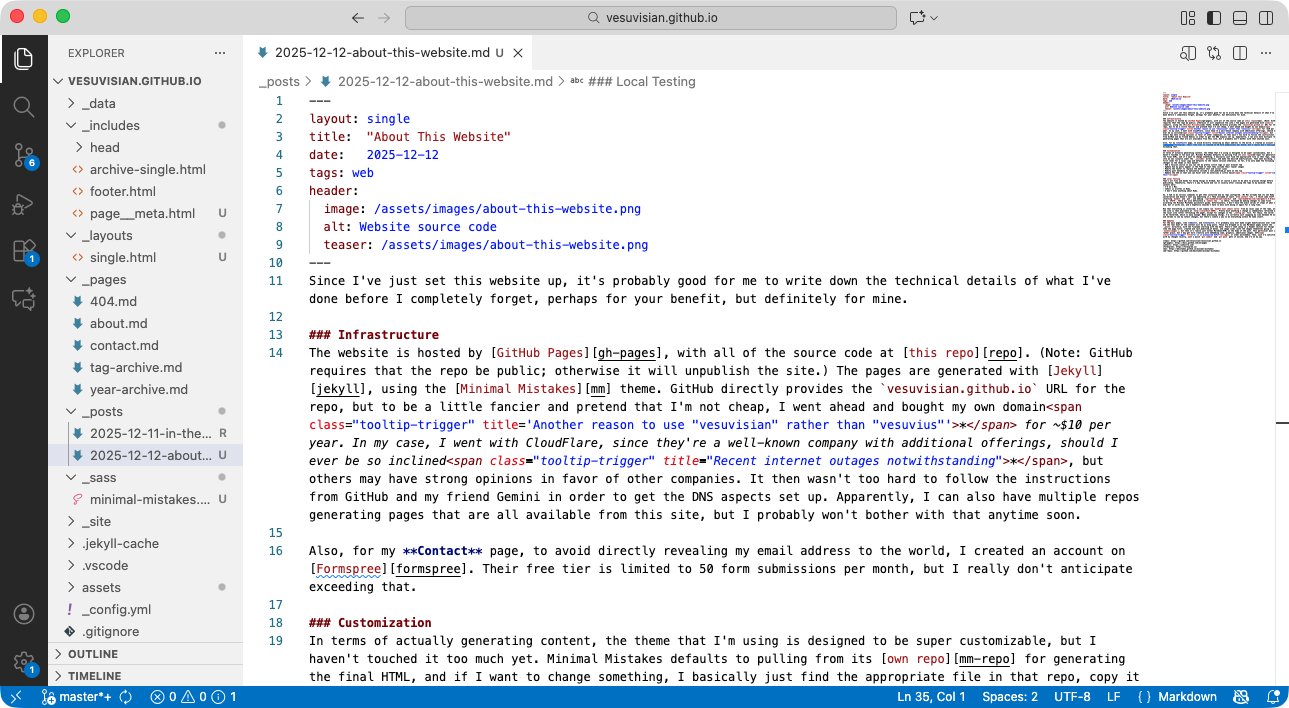The width and height of the screenshot is (1289, 708).
Task: Open the Accounts menu icon
Action: click(23, 614)
